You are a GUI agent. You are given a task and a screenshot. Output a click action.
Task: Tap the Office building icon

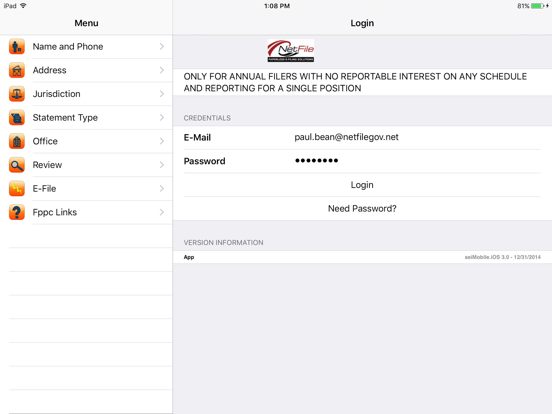point(17,141)
